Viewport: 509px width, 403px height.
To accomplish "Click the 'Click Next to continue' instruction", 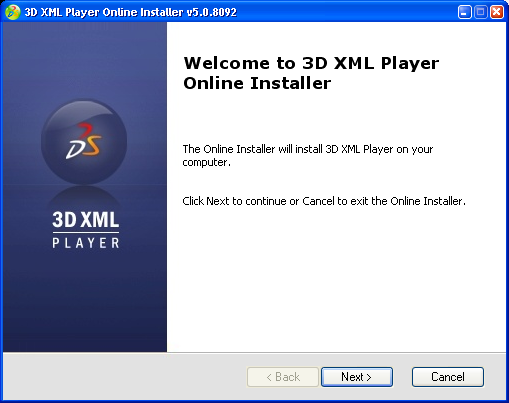I will [x=324, y=201].
